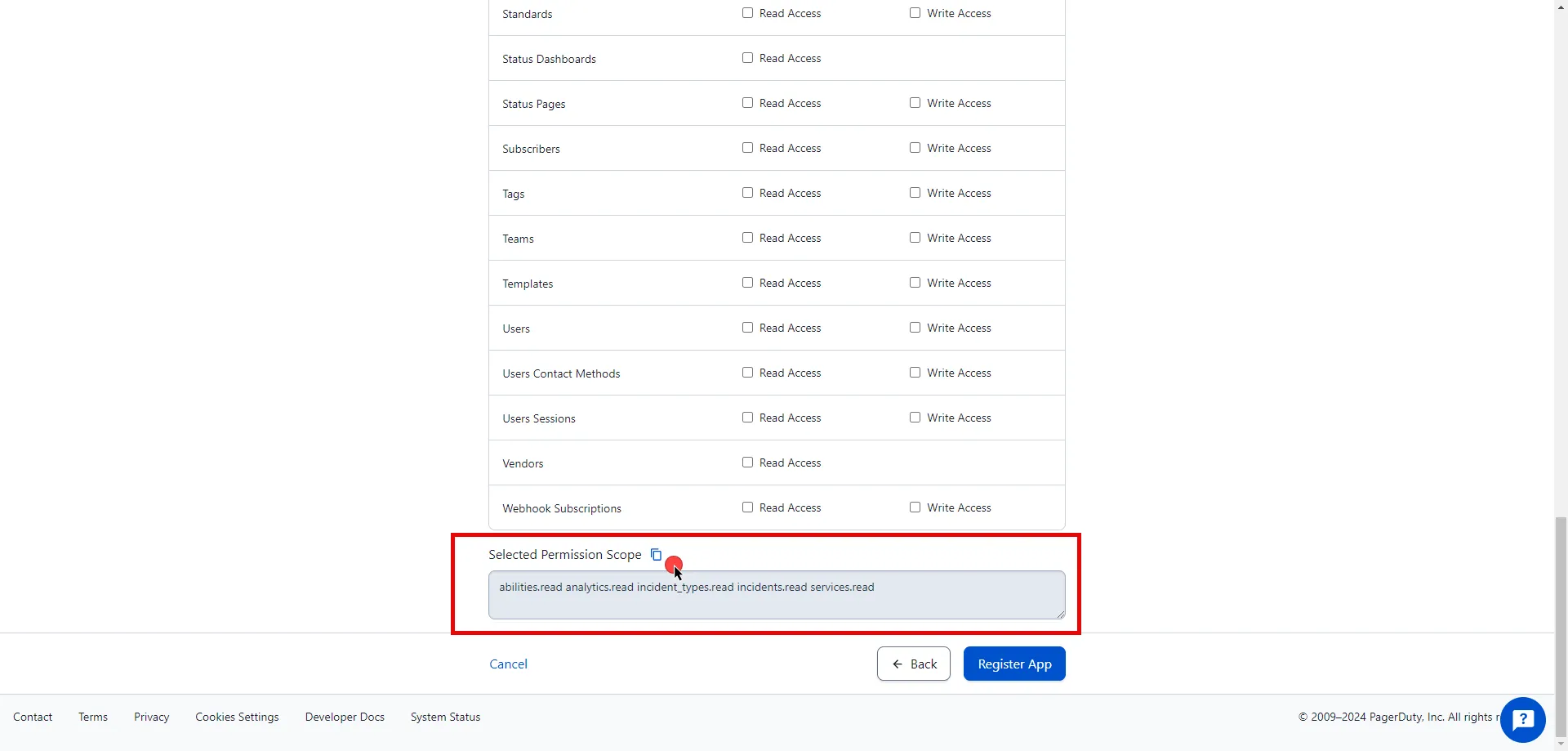Click inside the permission scope text area
This screenshot has height=751, width=1568.
coord(776,594)
